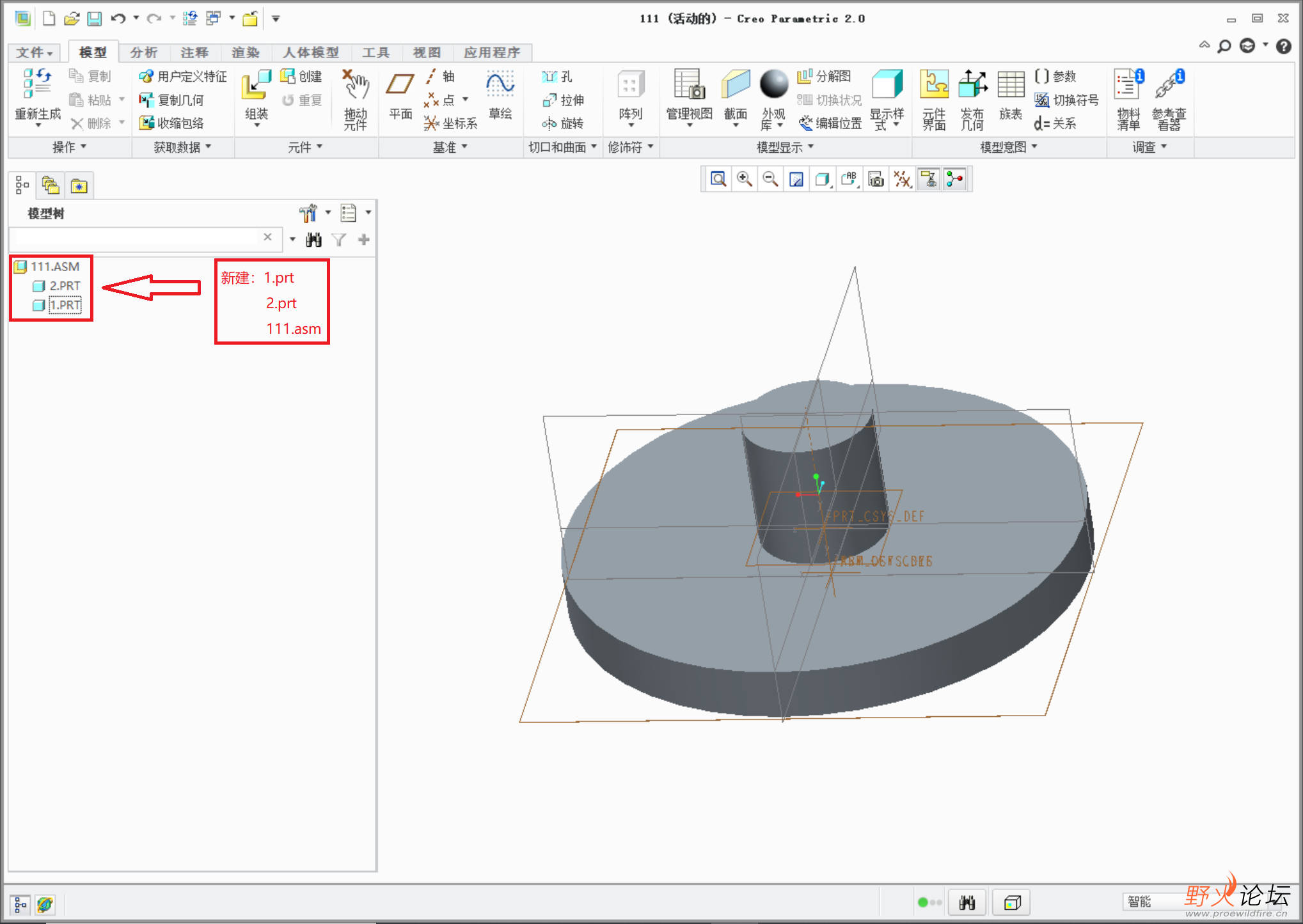Image resolution: width=1303 pixels, height=924 pixels.
Task: Expand the Model Intent (模型意图) group dropdown
Action: pyautogui.click(x=1009, y=148)
